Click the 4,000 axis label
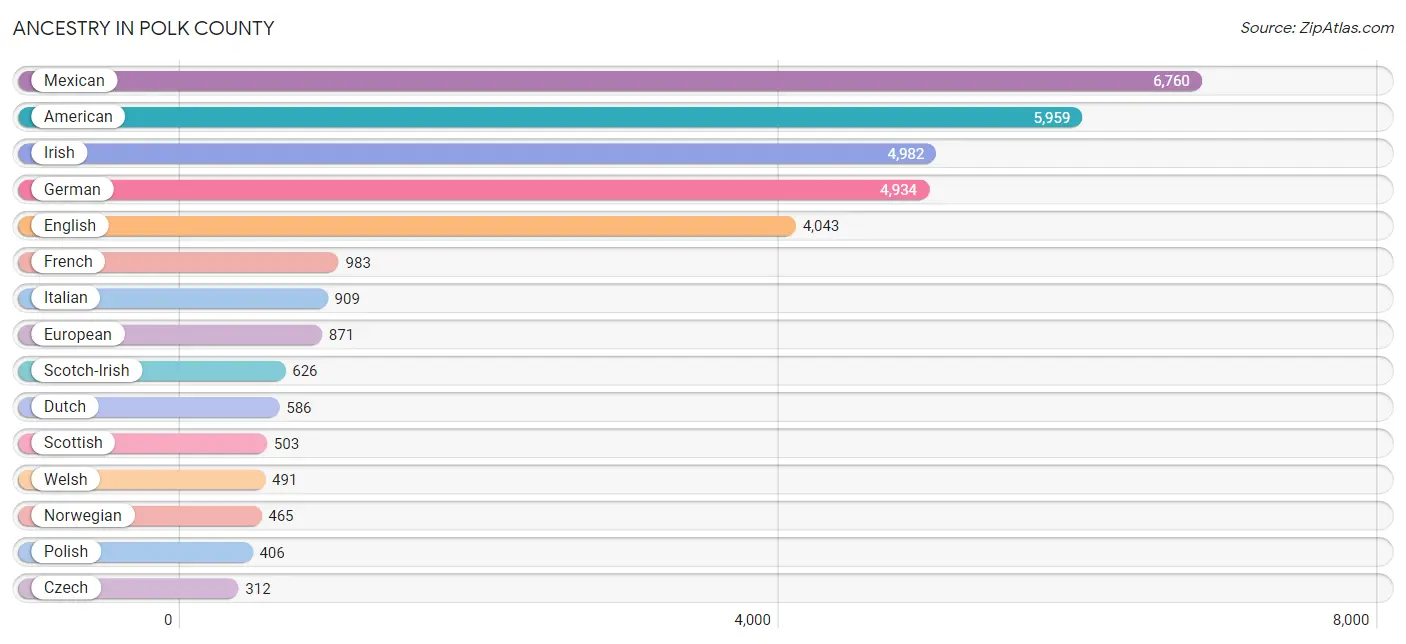Viewport: 1406px width, 644px height. [x=752, y=620]
